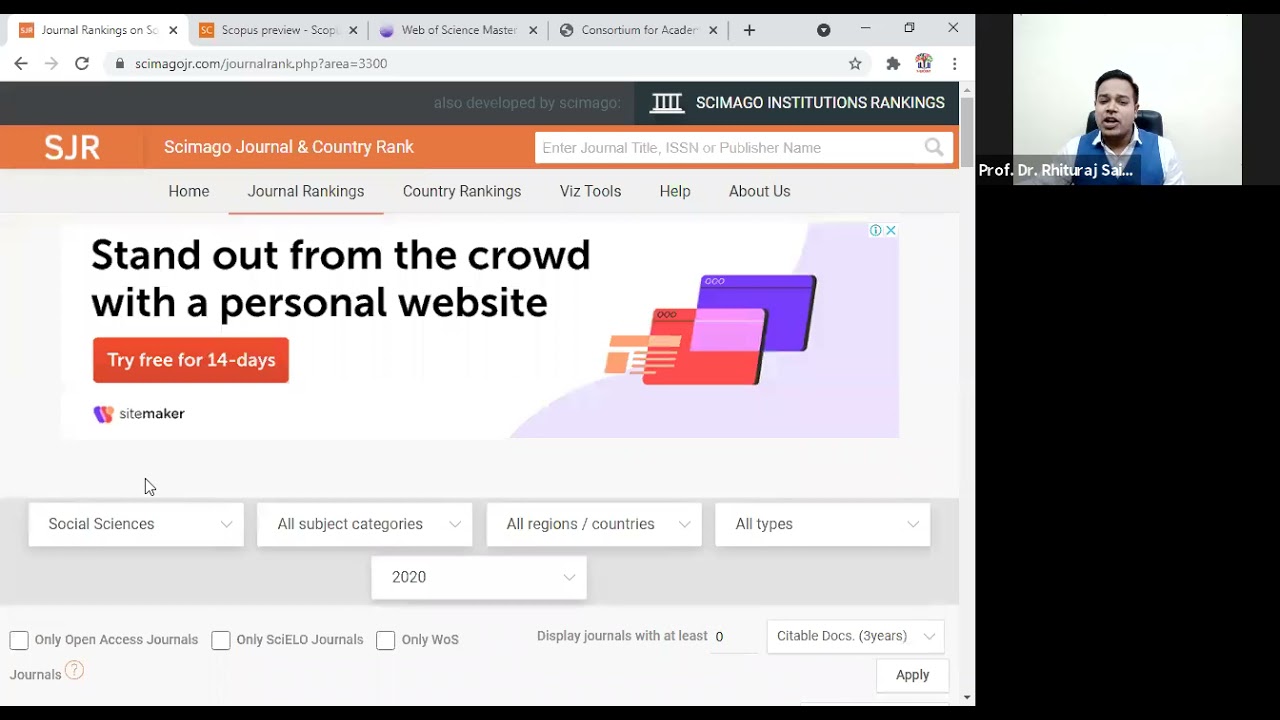Viewport: 1280px width, 720px height.
Task: Bookmark this page with the star icon
Action: pos(855,63)
